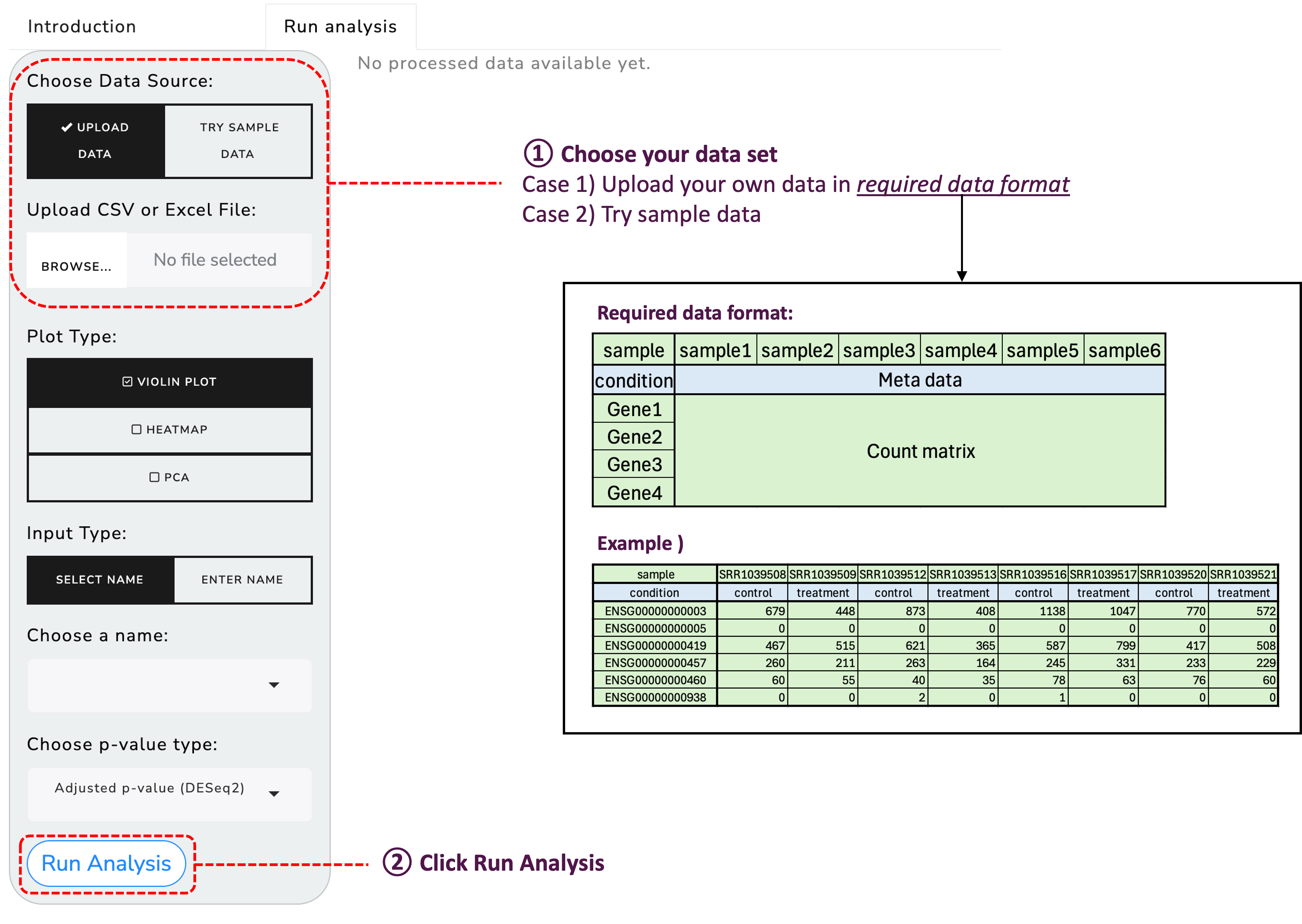Toggle the Violin Plot checkbox

coord(170,382)
